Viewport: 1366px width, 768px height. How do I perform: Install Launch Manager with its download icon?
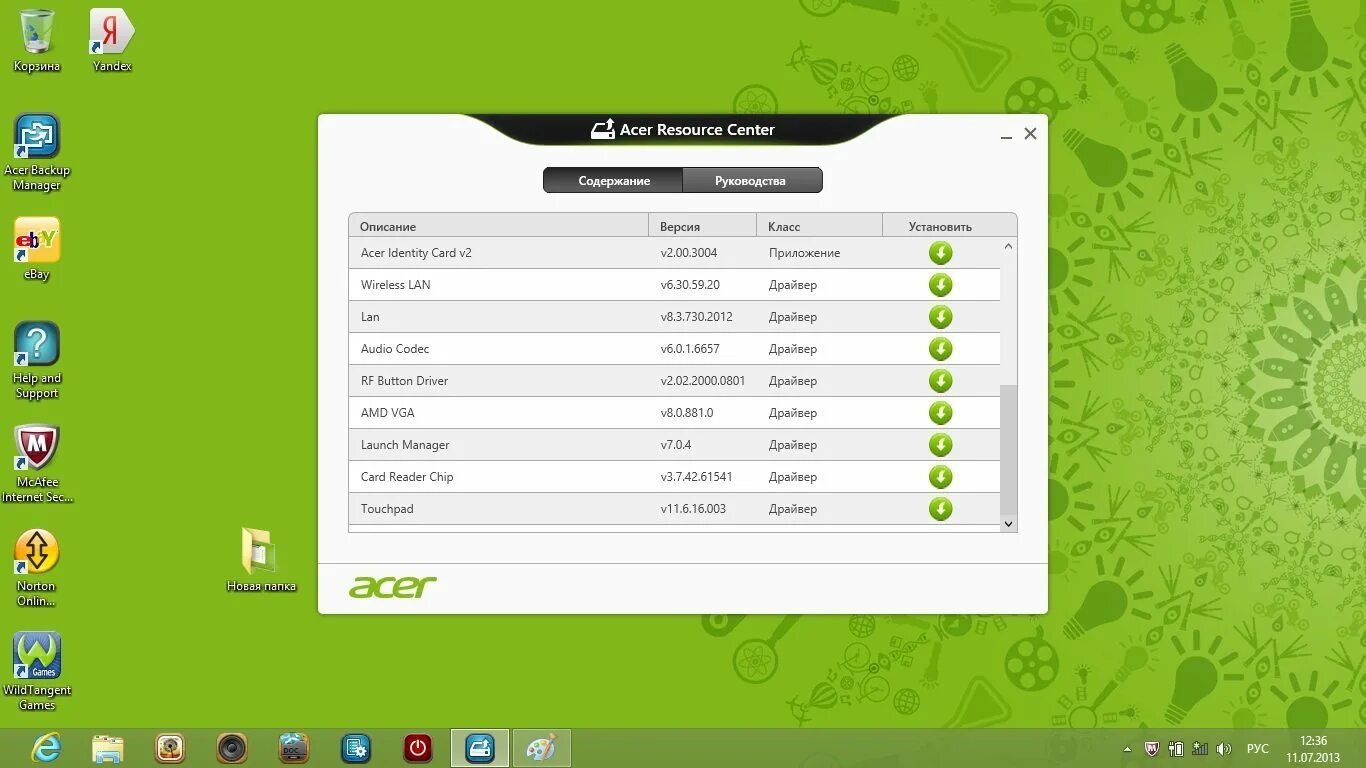click(x=940, y=445)
